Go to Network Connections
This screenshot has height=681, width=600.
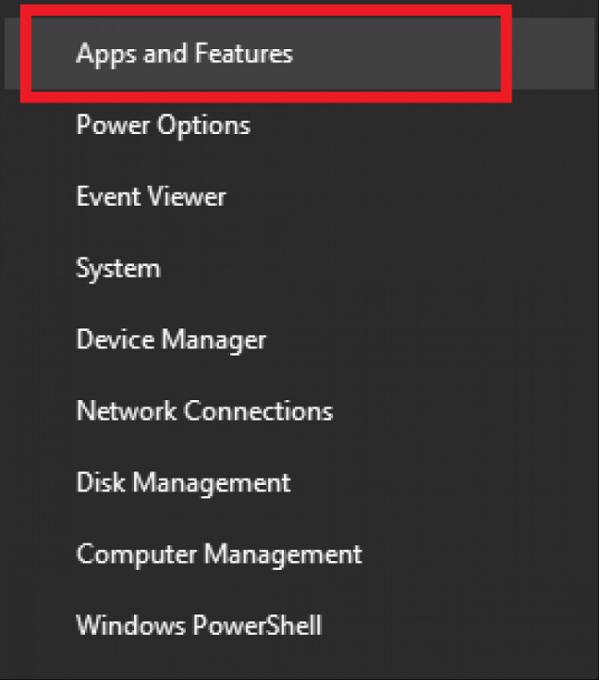coord(204,411)
